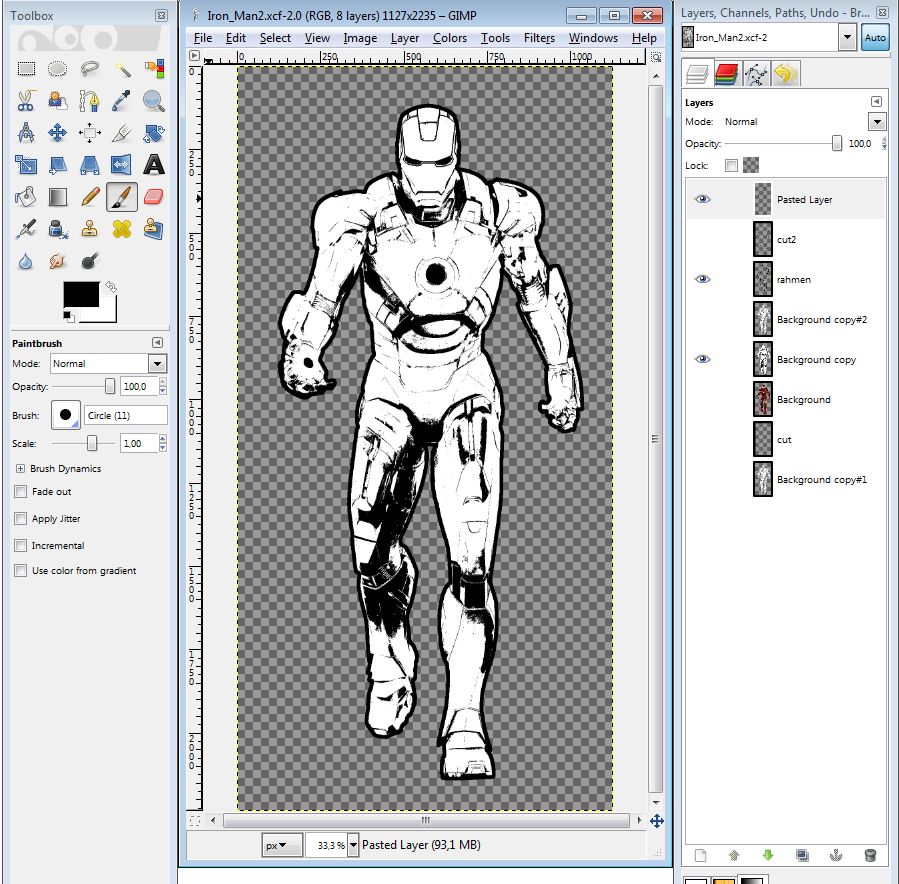This screenshot has height=884, width=899.
Task: Select the Pencil tool
Action: tap(89, 197)
